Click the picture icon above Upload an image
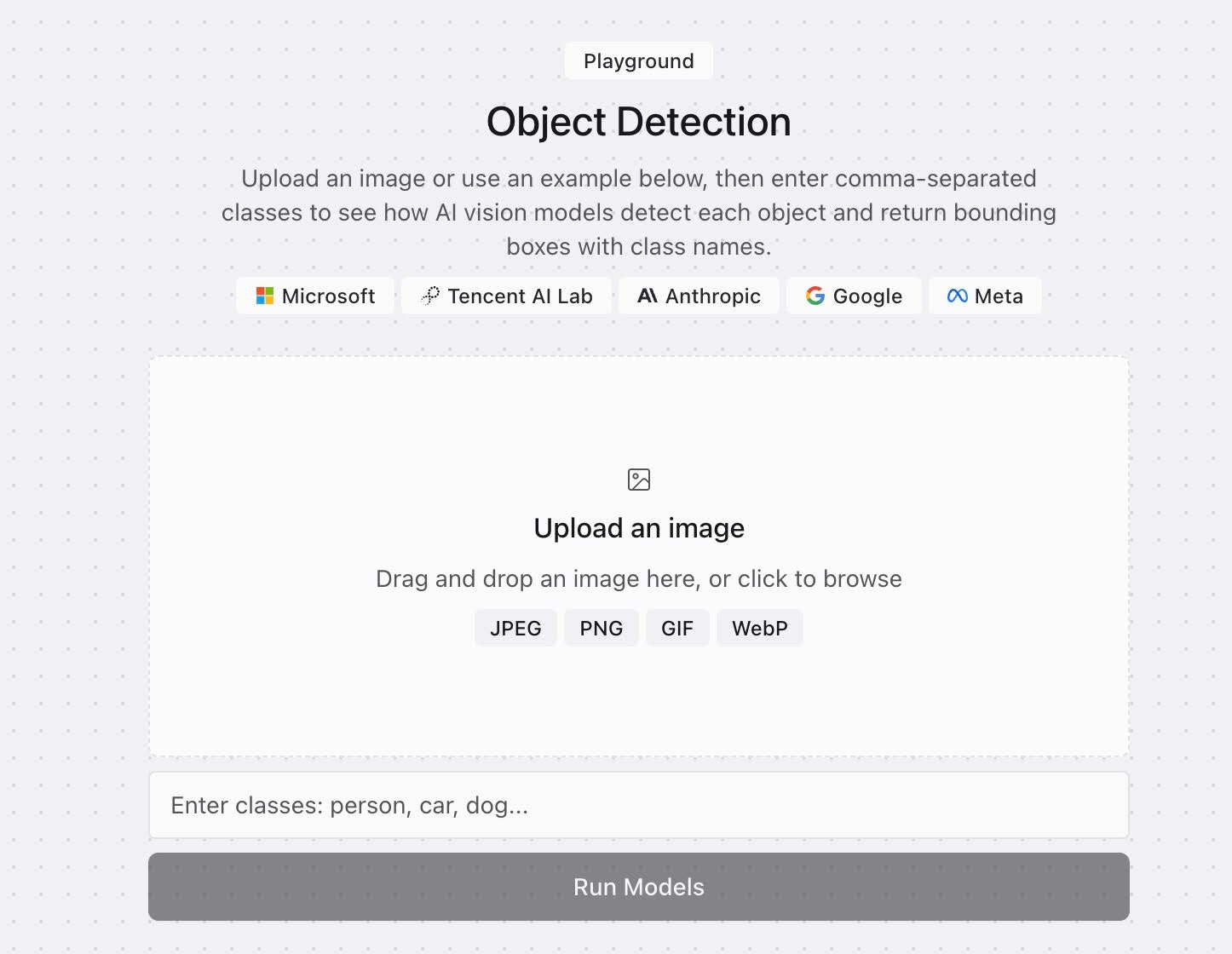This screenshot has width=1232, height=954. pos(639,480)
